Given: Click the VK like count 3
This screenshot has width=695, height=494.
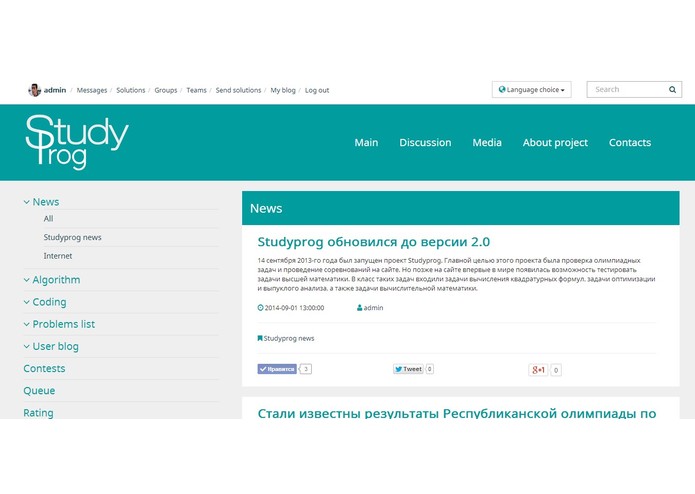Looking at the screenshot, I should pyautogui.click(x=306, y=369).
